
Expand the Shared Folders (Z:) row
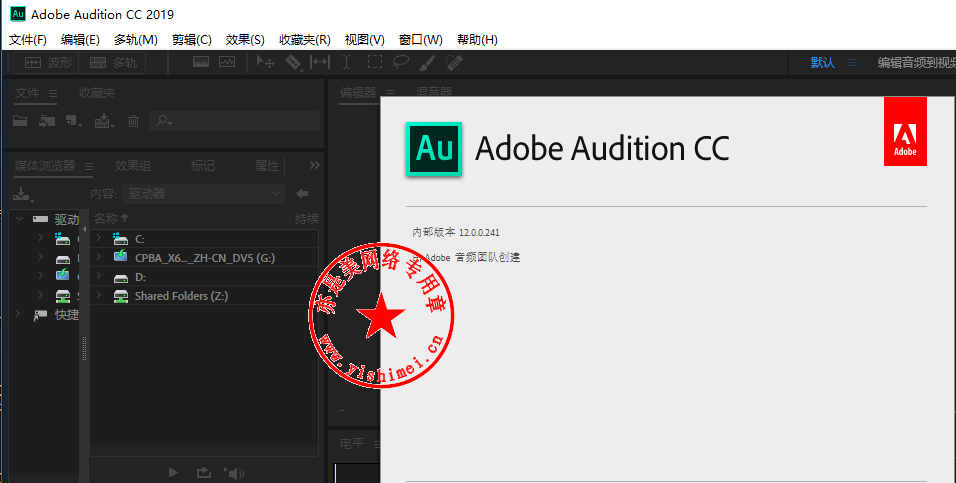pos(98,296)
